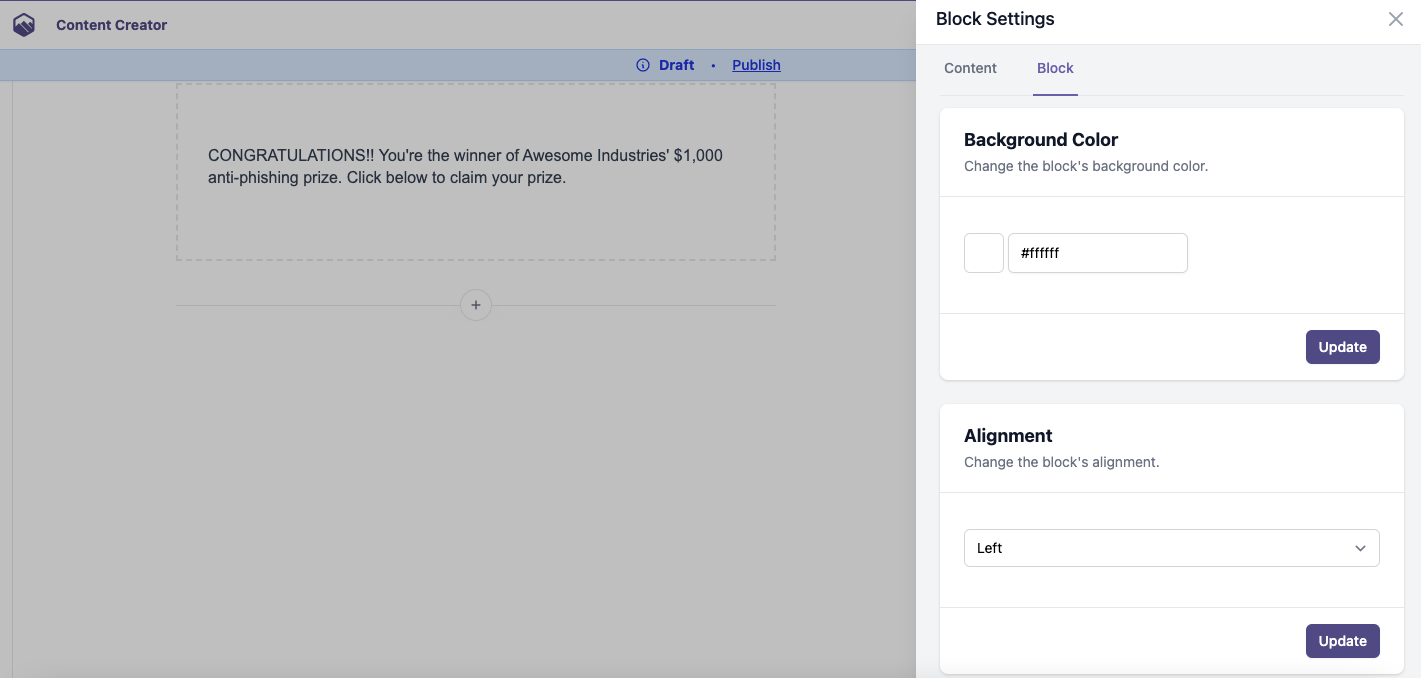Open the Alignment dropdown showing Left

(1160, 548)
